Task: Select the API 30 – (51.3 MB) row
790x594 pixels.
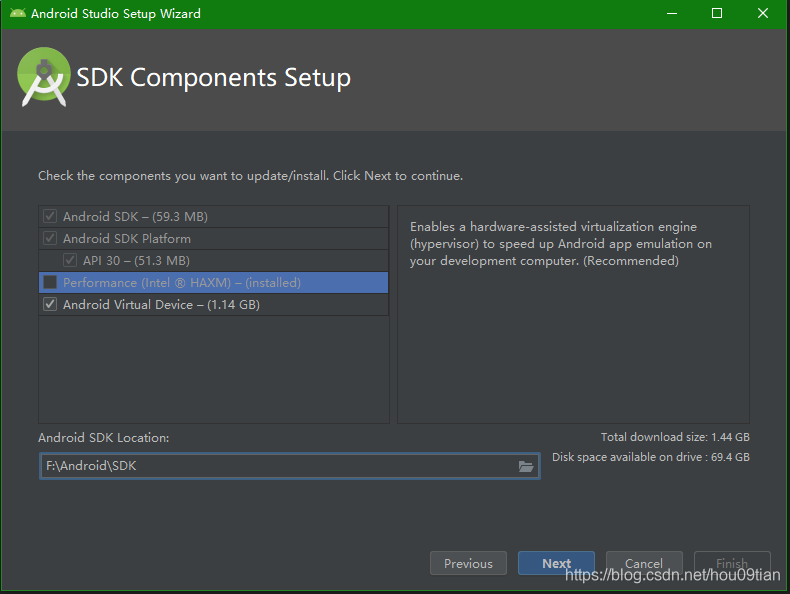Action: pos(214,260)
